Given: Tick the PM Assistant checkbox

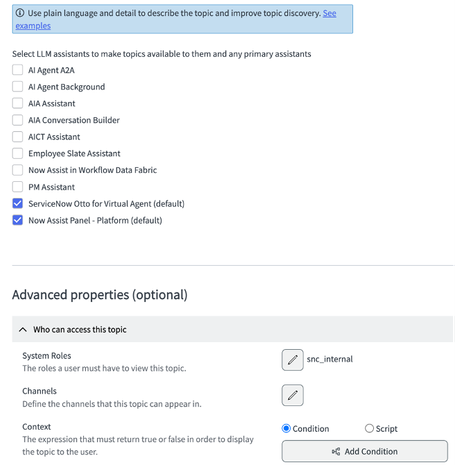Looking at the screenshot, I should 17,187.
